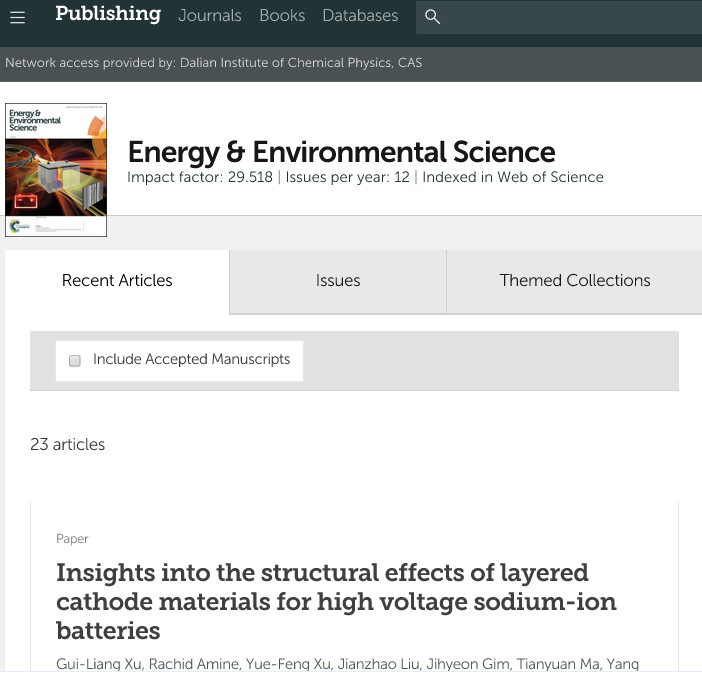Click author Yue-Feng Xu
The height and width of the screenshot is (673, 702).
pyautogui.click(x=286, y=664)
